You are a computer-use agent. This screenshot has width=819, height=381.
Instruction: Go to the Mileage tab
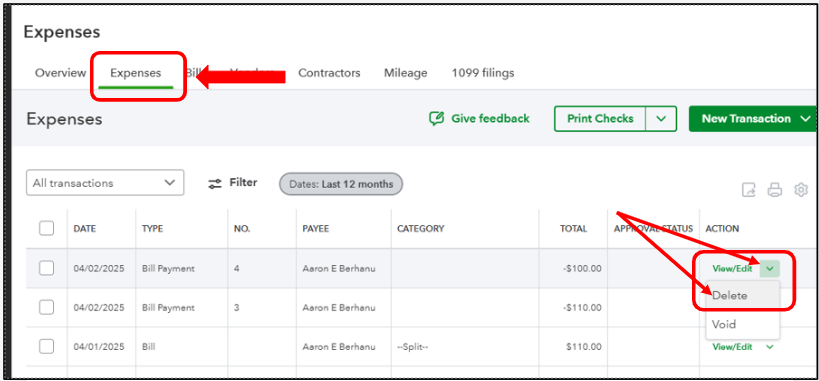(405, 73)
